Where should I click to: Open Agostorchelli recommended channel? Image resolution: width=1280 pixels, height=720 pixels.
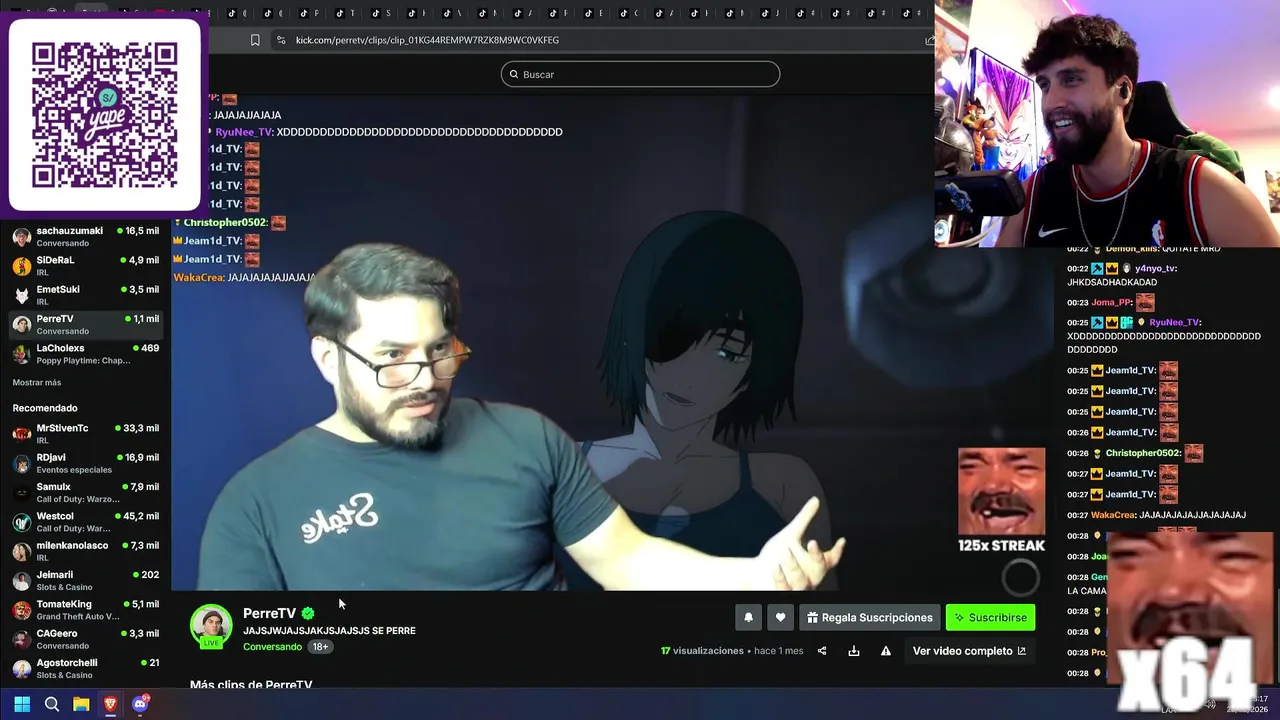coord(85,669)
